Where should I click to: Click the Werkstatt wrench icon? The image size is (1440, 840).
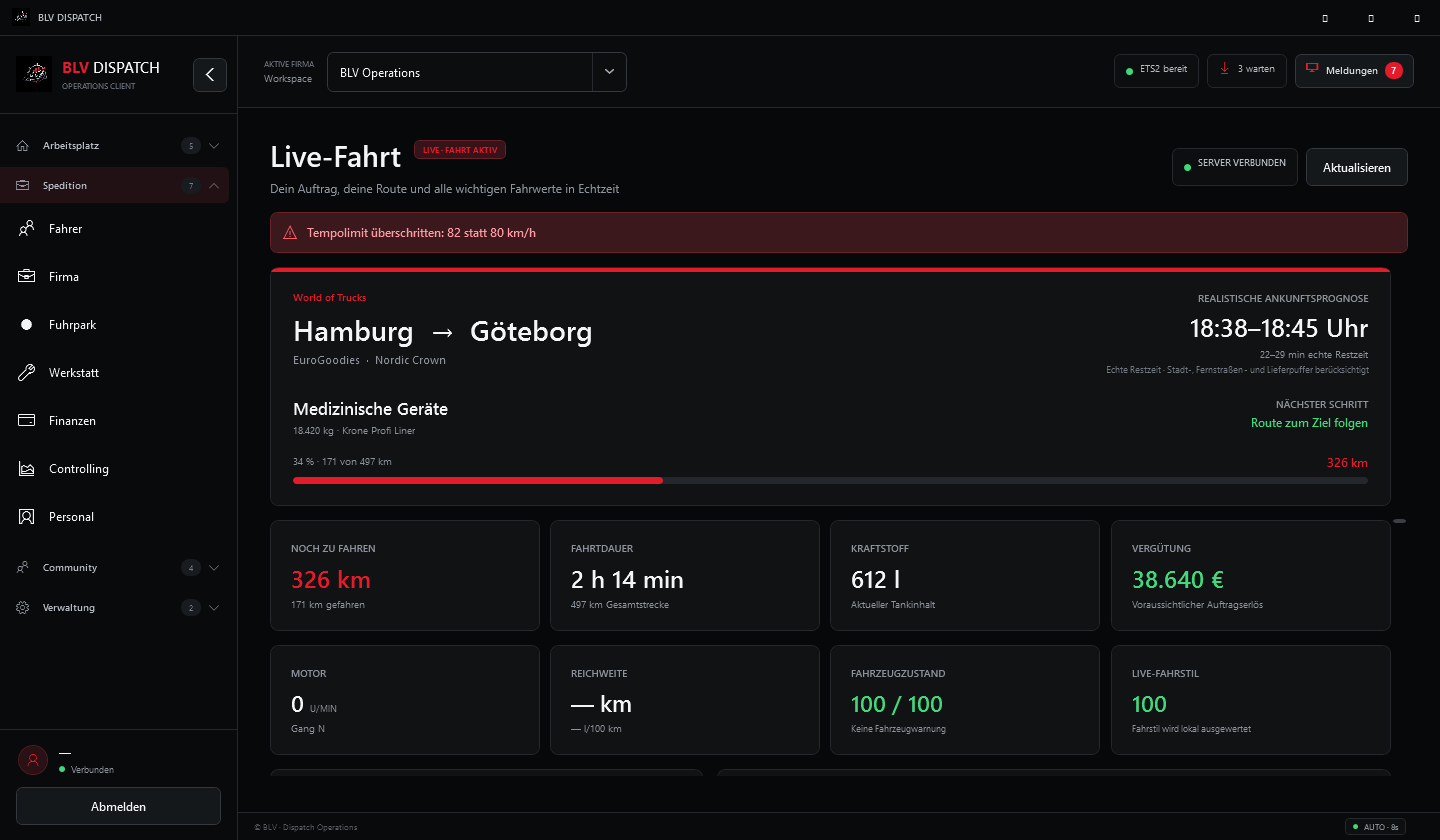(x=27, y=373)
